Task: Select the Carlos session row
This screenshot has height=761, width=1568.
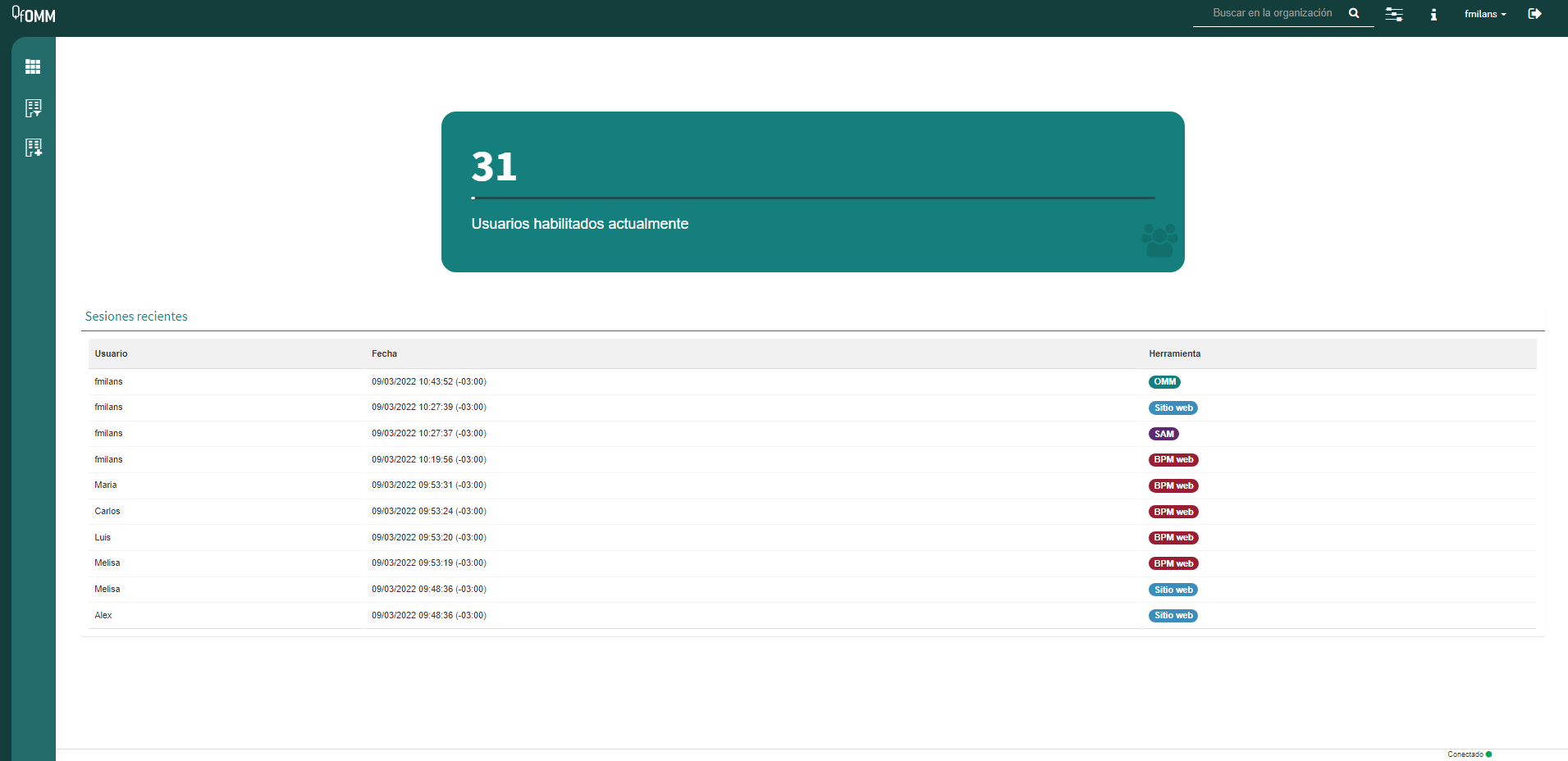Action: coord(812,512)
